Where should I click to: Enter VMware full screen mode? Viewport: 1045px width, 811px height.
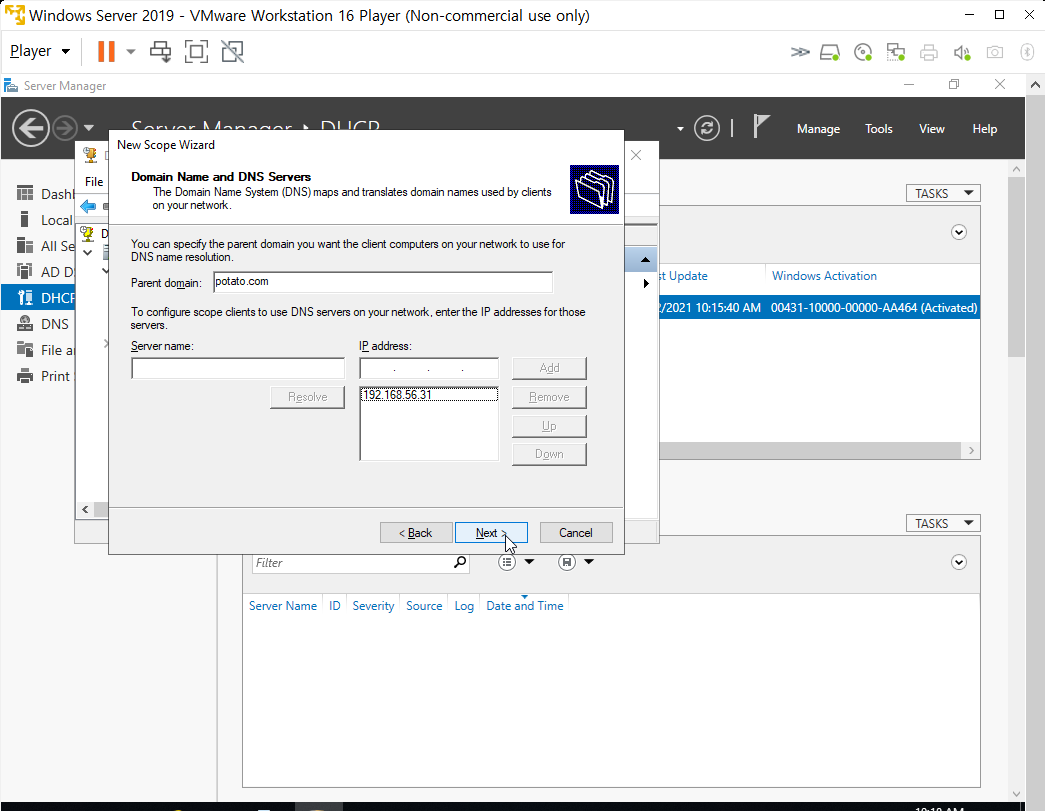(x=197, y=51)
